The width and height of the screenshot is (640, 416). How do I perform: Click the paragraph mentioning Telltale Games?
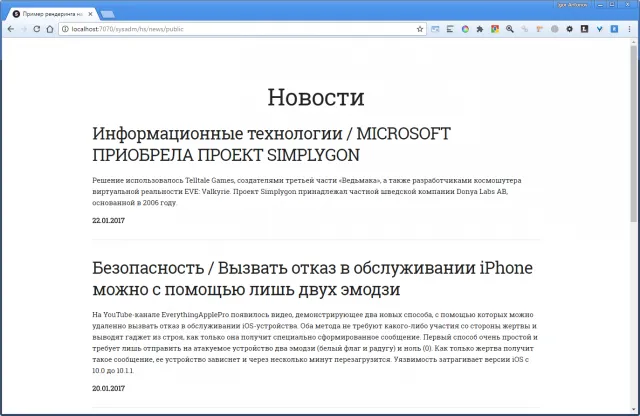[307, 191]
